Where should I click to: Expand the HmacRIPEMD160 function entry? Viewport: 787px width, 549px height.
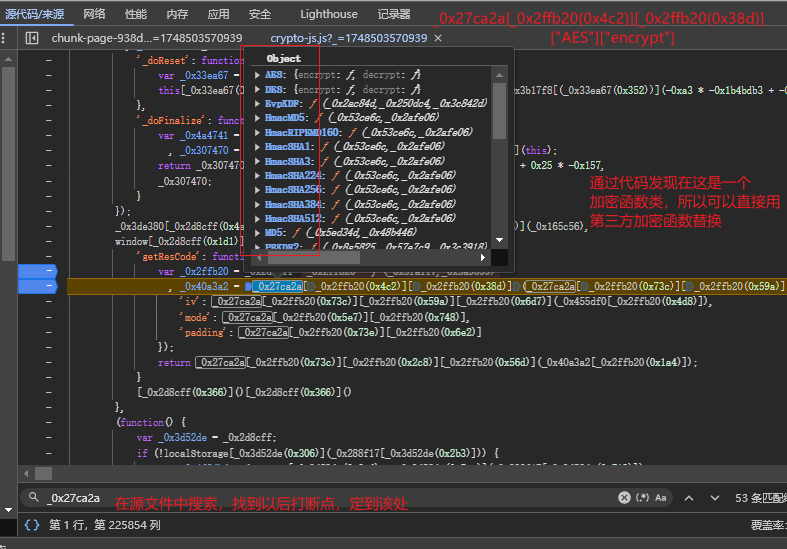click(x=257, y=132)
